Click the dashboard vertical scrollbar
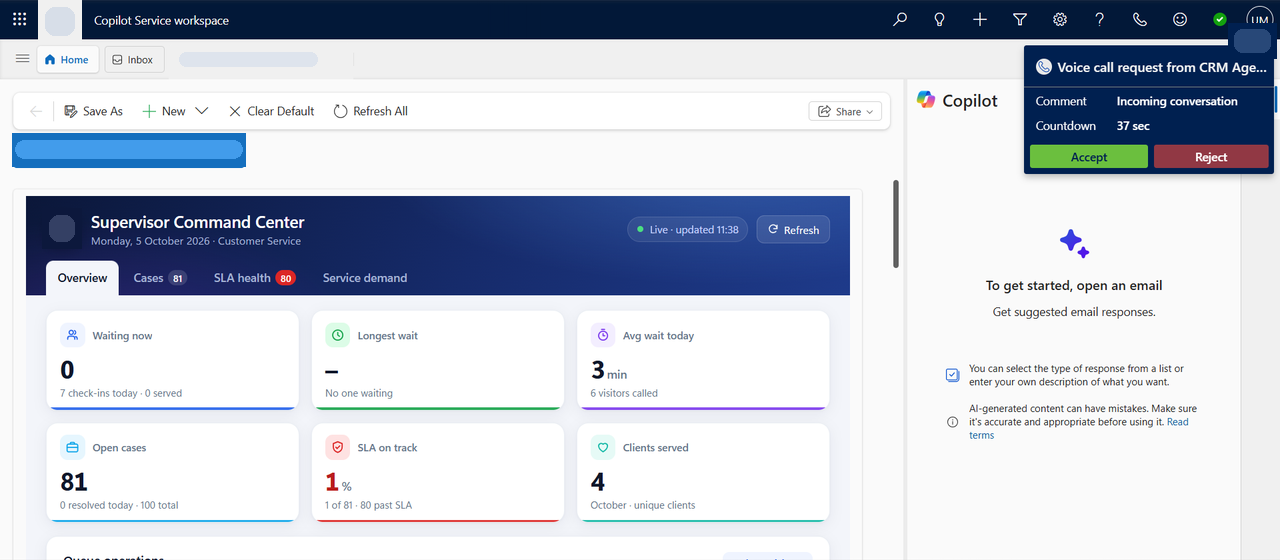This screenshot has width=1280, height=560. (896, 224)
